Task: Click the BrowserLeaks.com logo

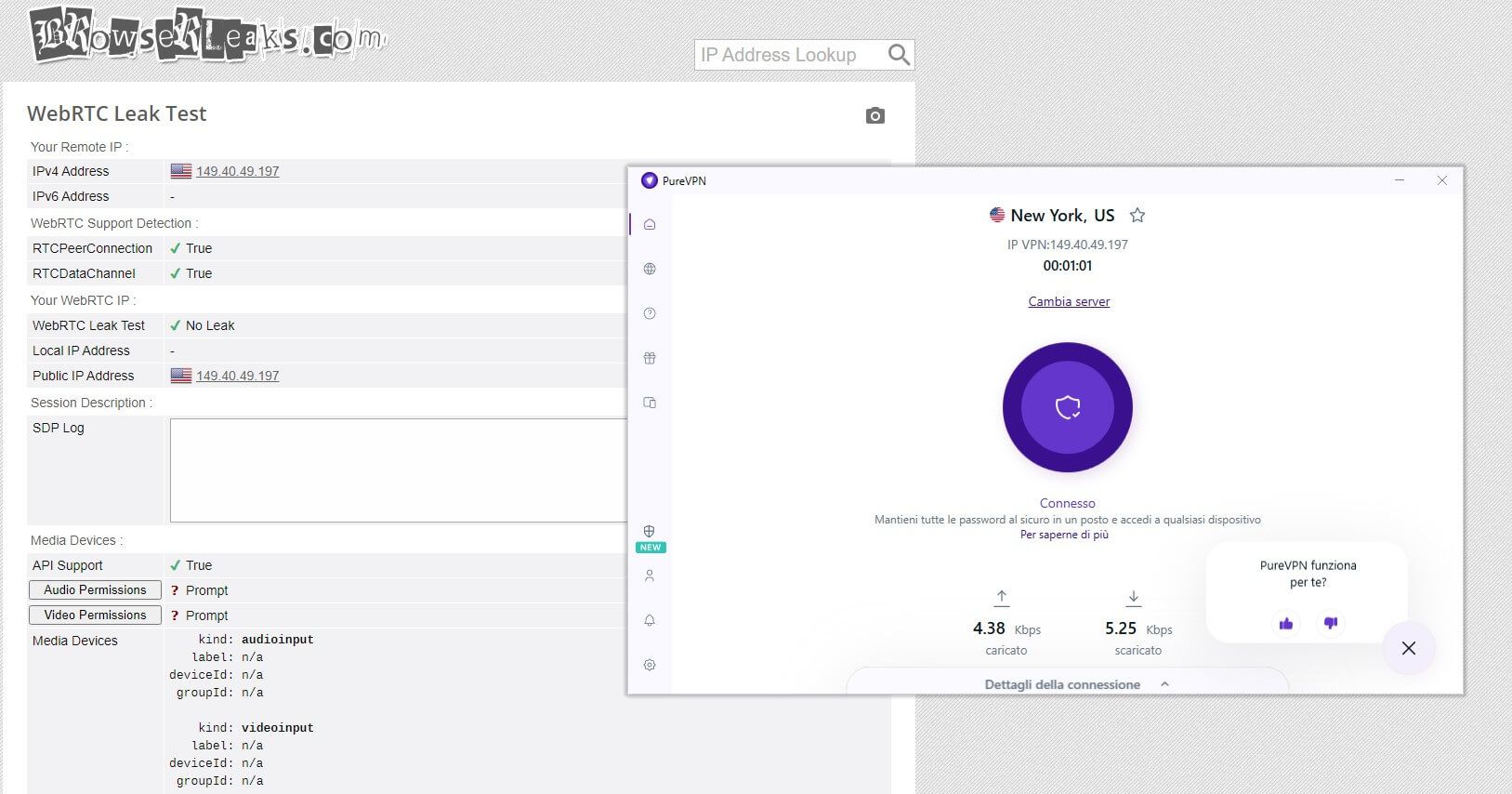Action: tap(208, 34)
